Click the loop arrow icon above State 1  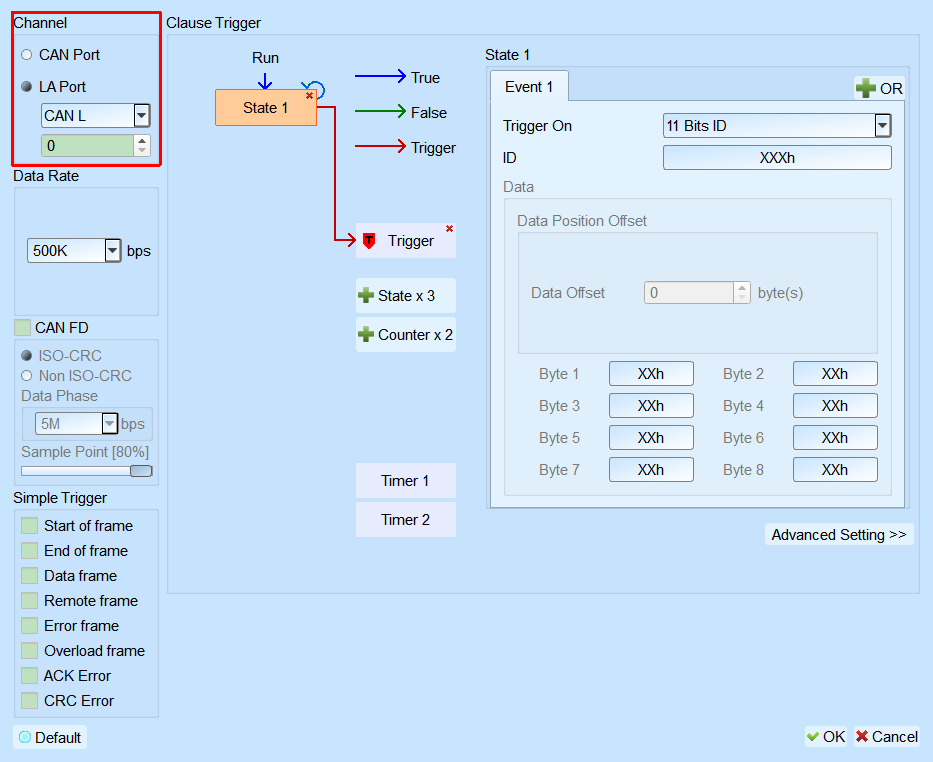coord(314,89)
